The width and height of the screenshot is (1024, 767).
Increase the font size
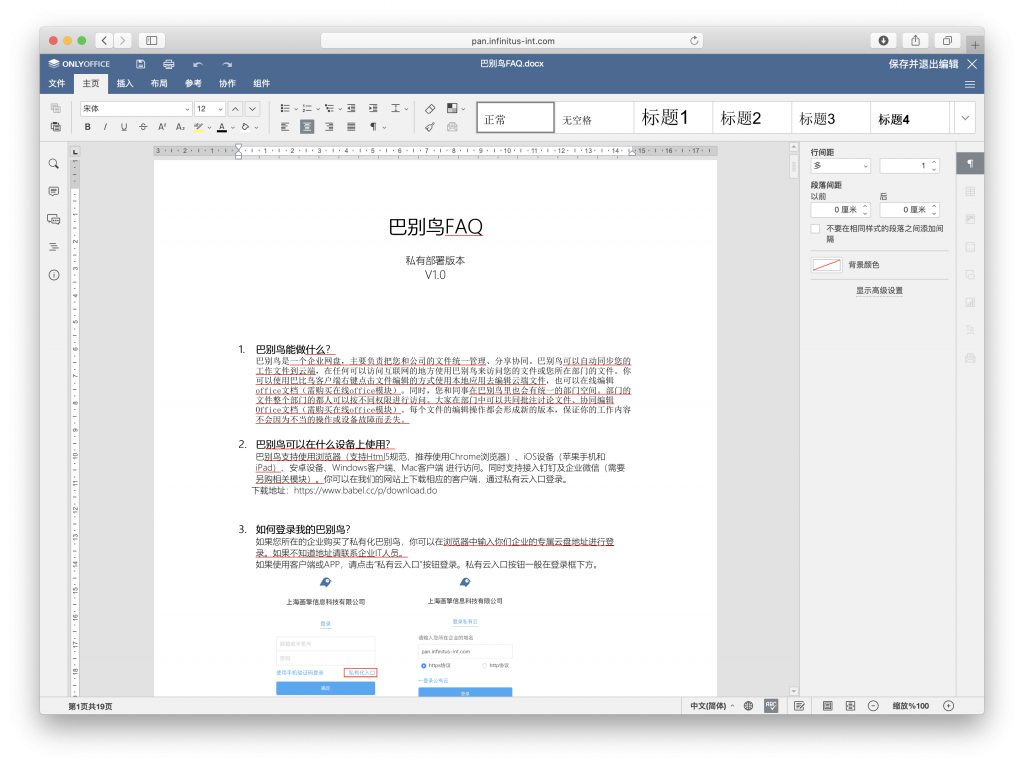(x=236, y=108)
